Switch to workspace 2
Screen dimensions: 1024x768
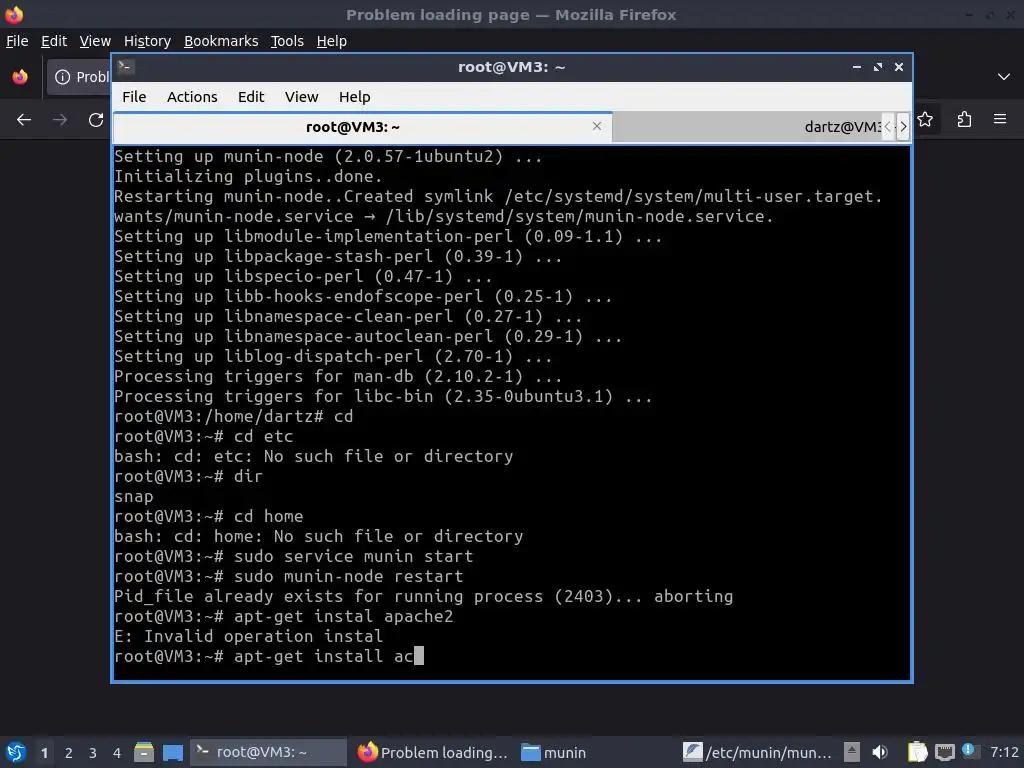69,753
